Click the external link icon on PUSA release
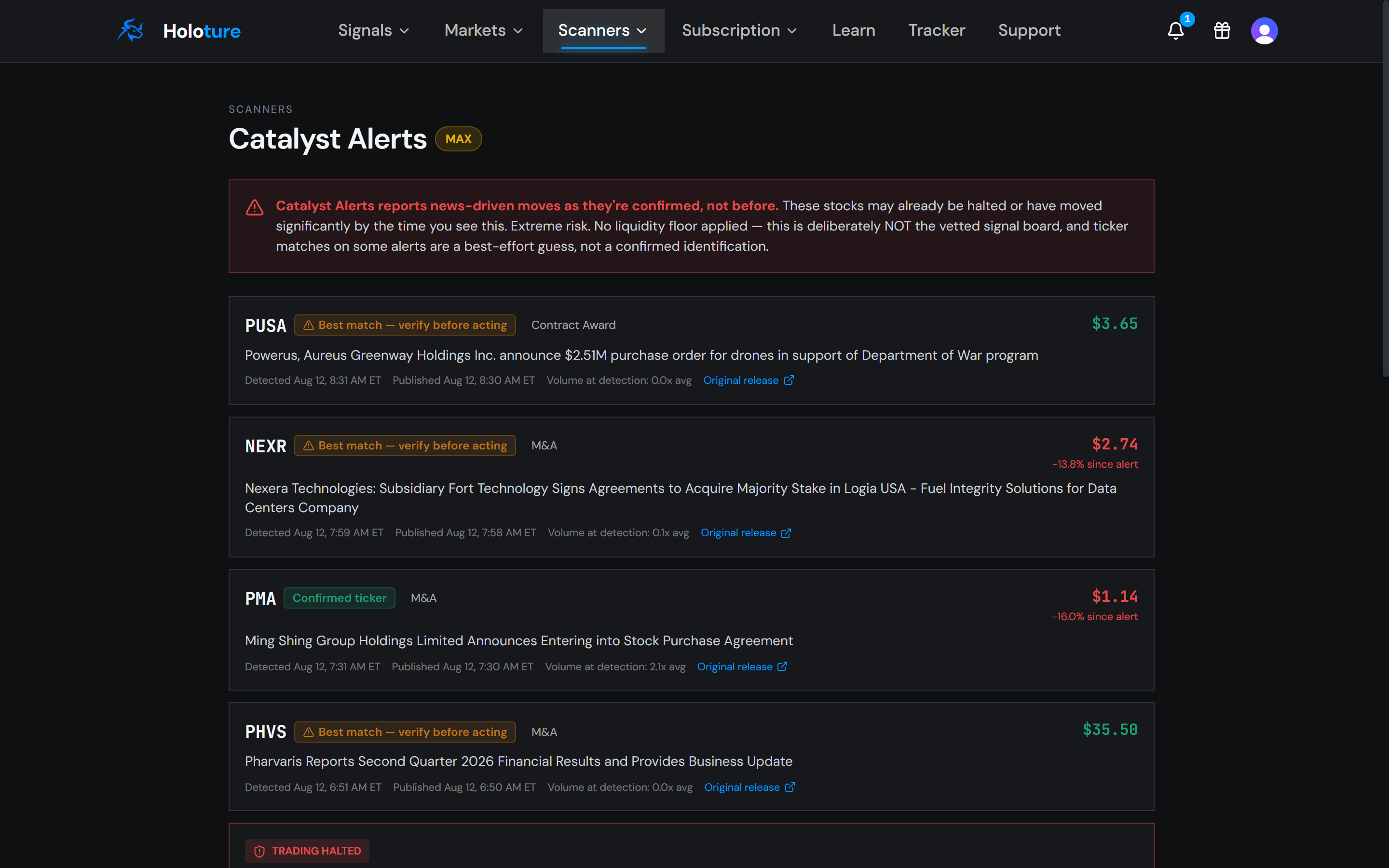Image resolution: width=1389 pixels, height=868 pixels. (789, 380)
